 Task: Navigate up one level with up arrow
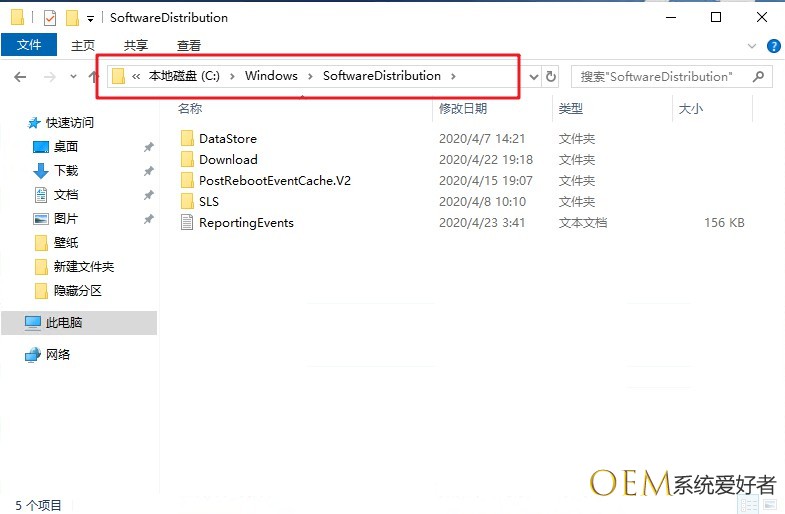(x=92, y=76)
